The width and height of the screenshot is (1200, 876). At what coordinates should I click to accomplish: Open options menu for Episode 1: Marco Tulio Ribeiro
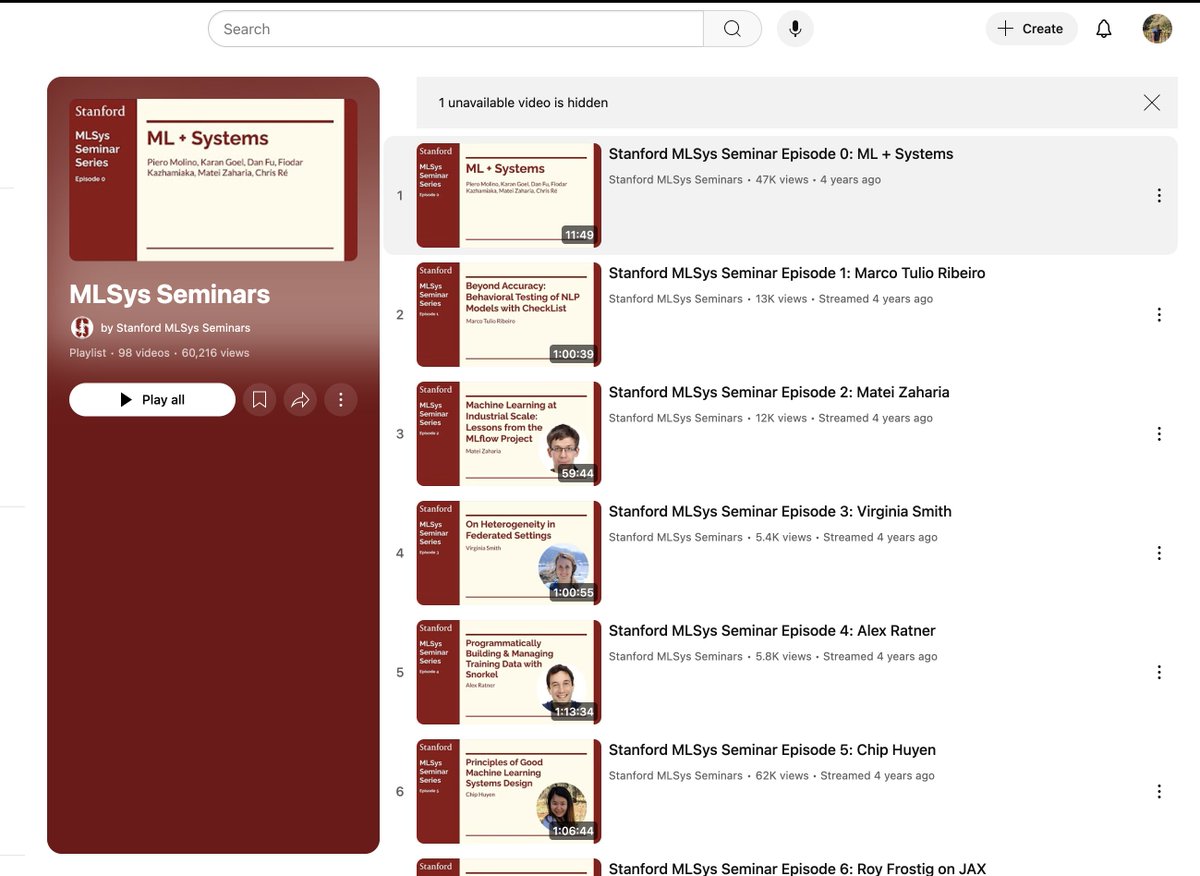coord(1159,314)
